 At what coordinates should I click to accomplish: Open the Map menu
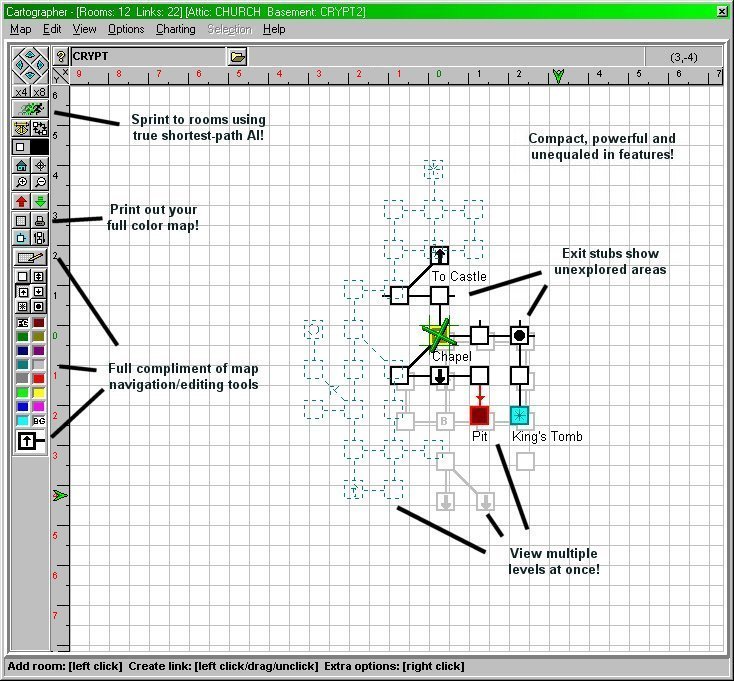click(21, 29)
